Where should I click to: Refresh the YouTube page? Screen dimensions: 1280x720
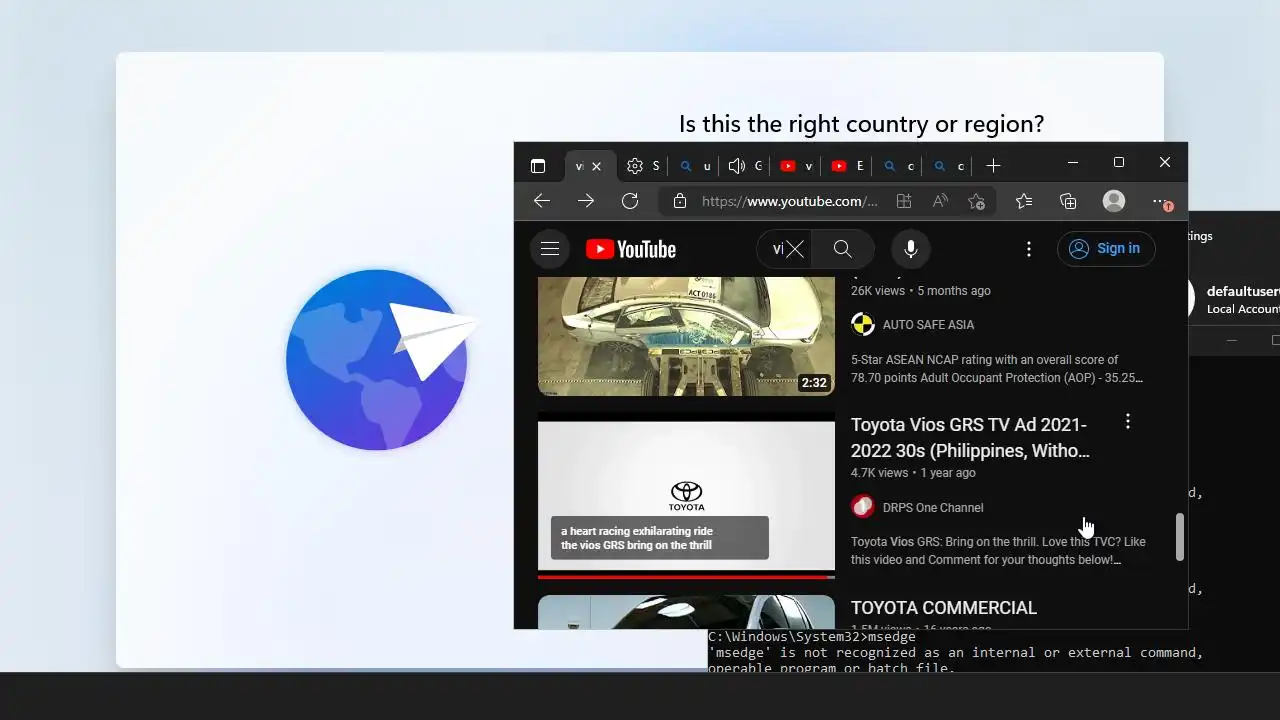pos(630,201)
